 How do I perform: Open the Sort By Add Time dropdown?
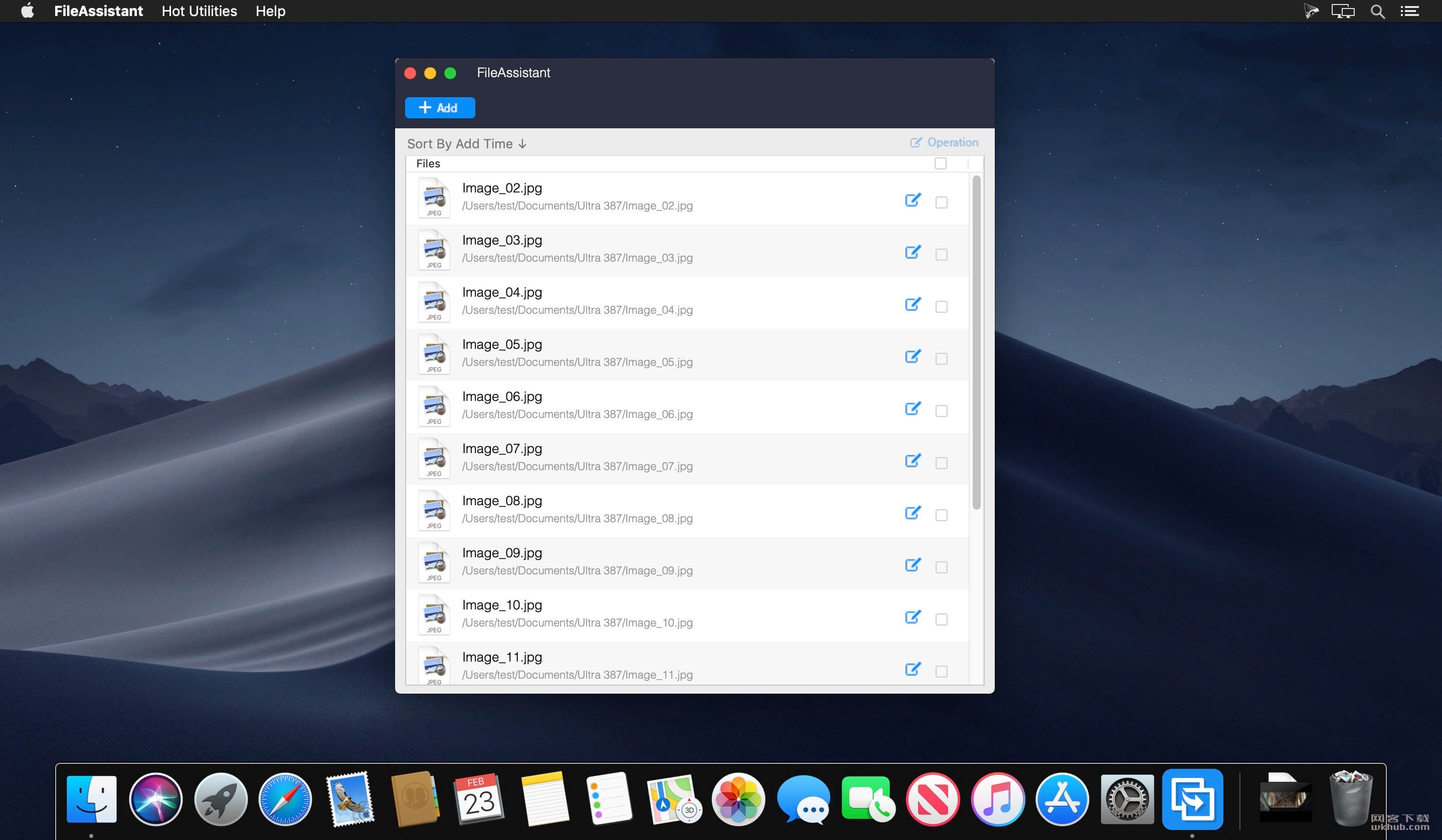tap(466, 144)
